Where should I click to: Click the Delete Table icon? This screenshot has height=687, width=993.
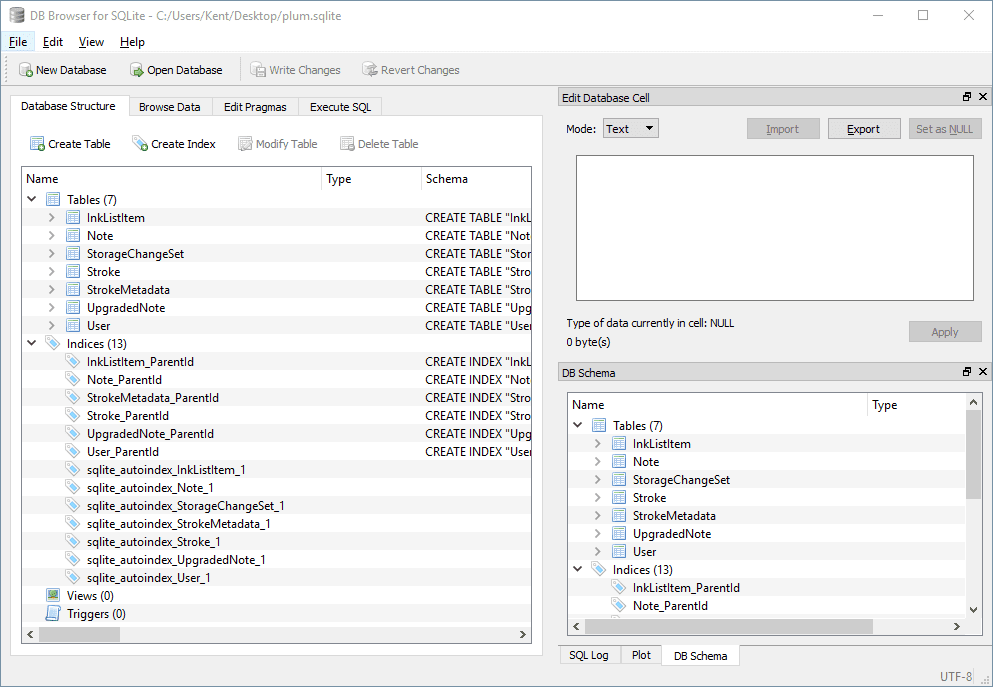[347, 144]
